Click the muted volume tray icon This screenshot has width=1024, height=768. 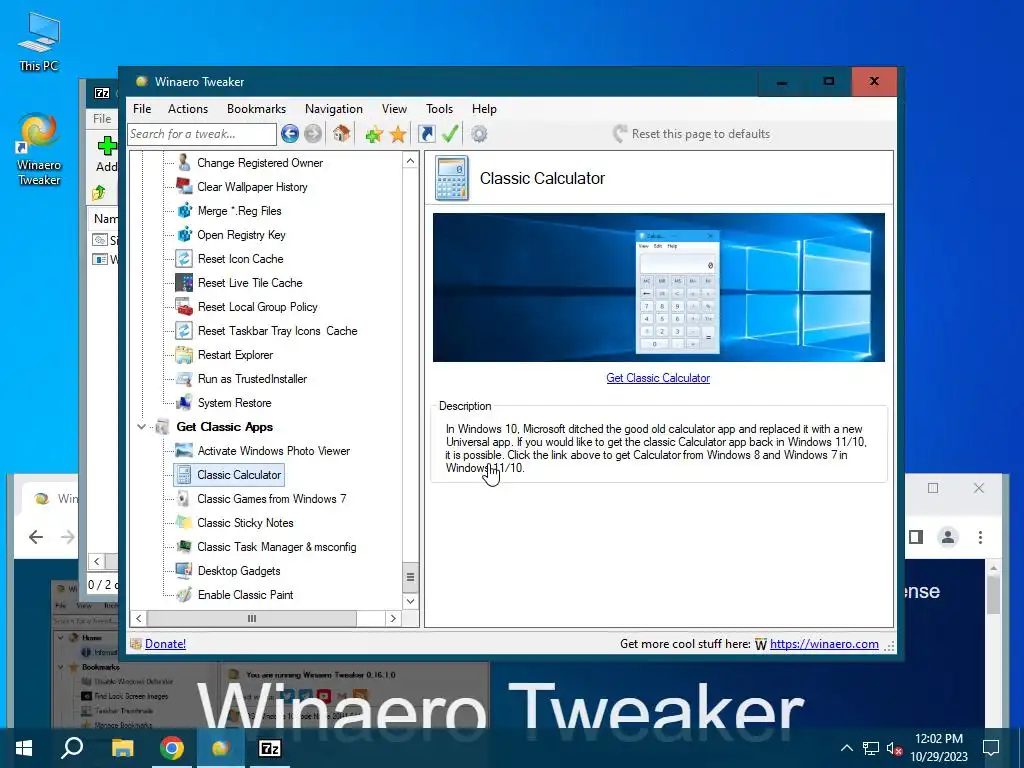click(894, 749)
